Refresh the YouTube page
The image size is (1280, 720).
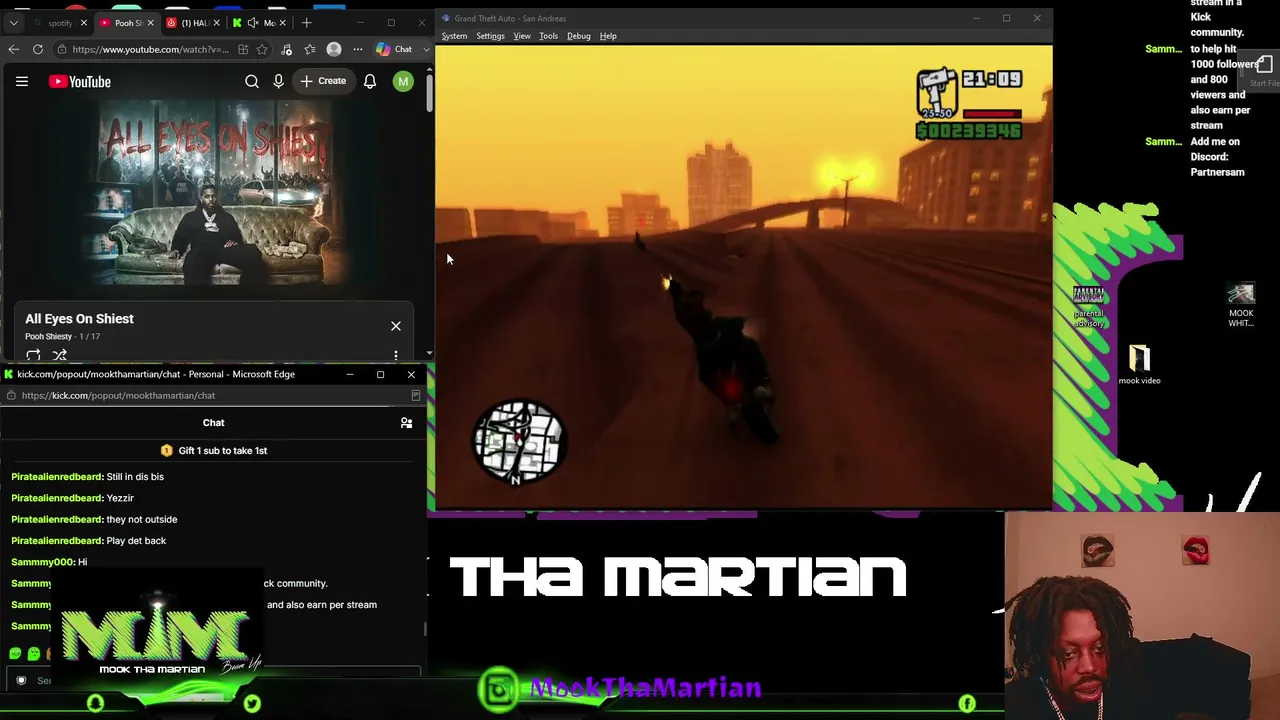click(38, 49)
